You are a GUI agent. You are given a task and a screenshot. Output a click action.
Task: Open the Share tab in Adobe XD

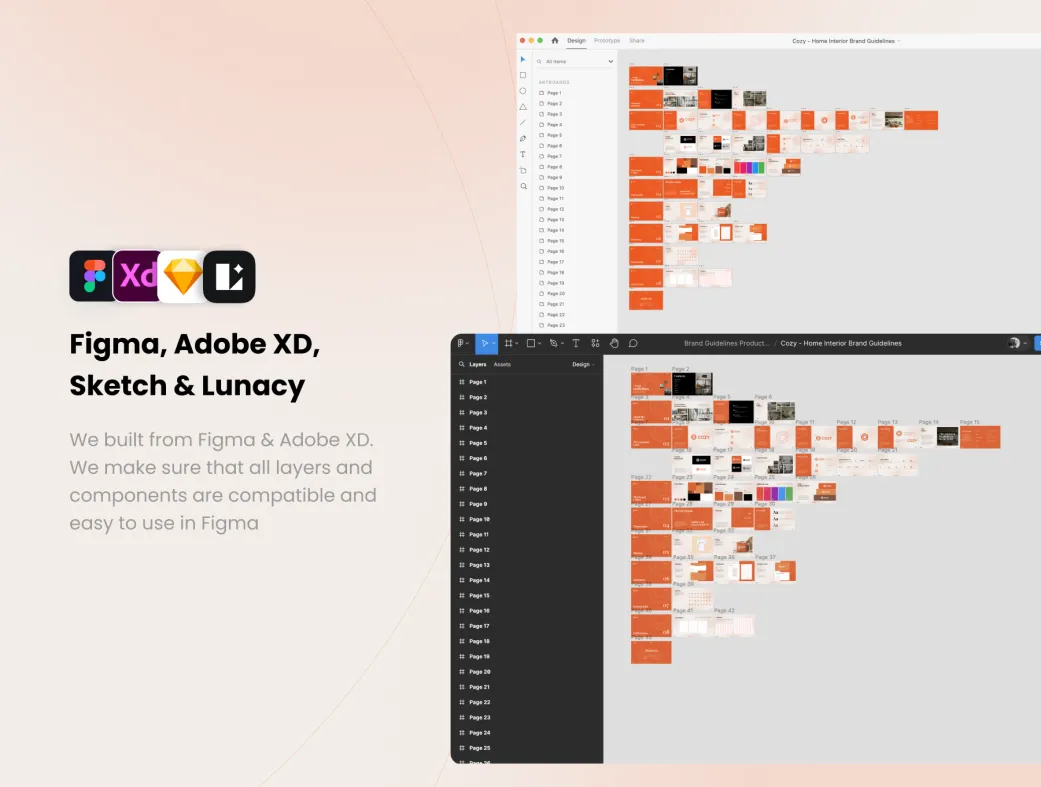click(637, 41)
